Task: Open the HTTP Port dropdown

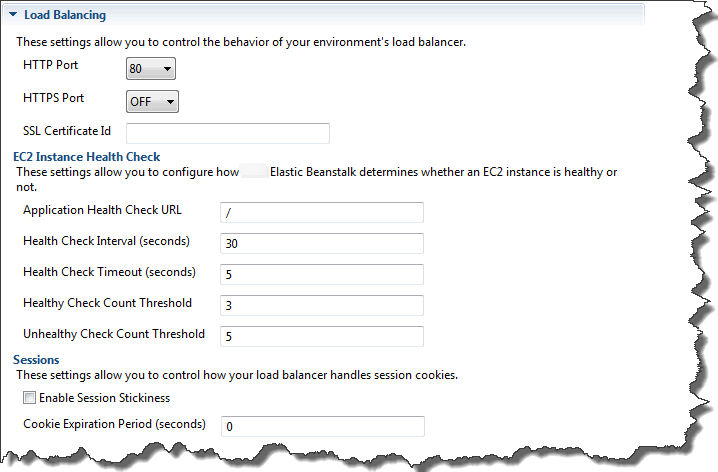Action: (x=151, y=68)
